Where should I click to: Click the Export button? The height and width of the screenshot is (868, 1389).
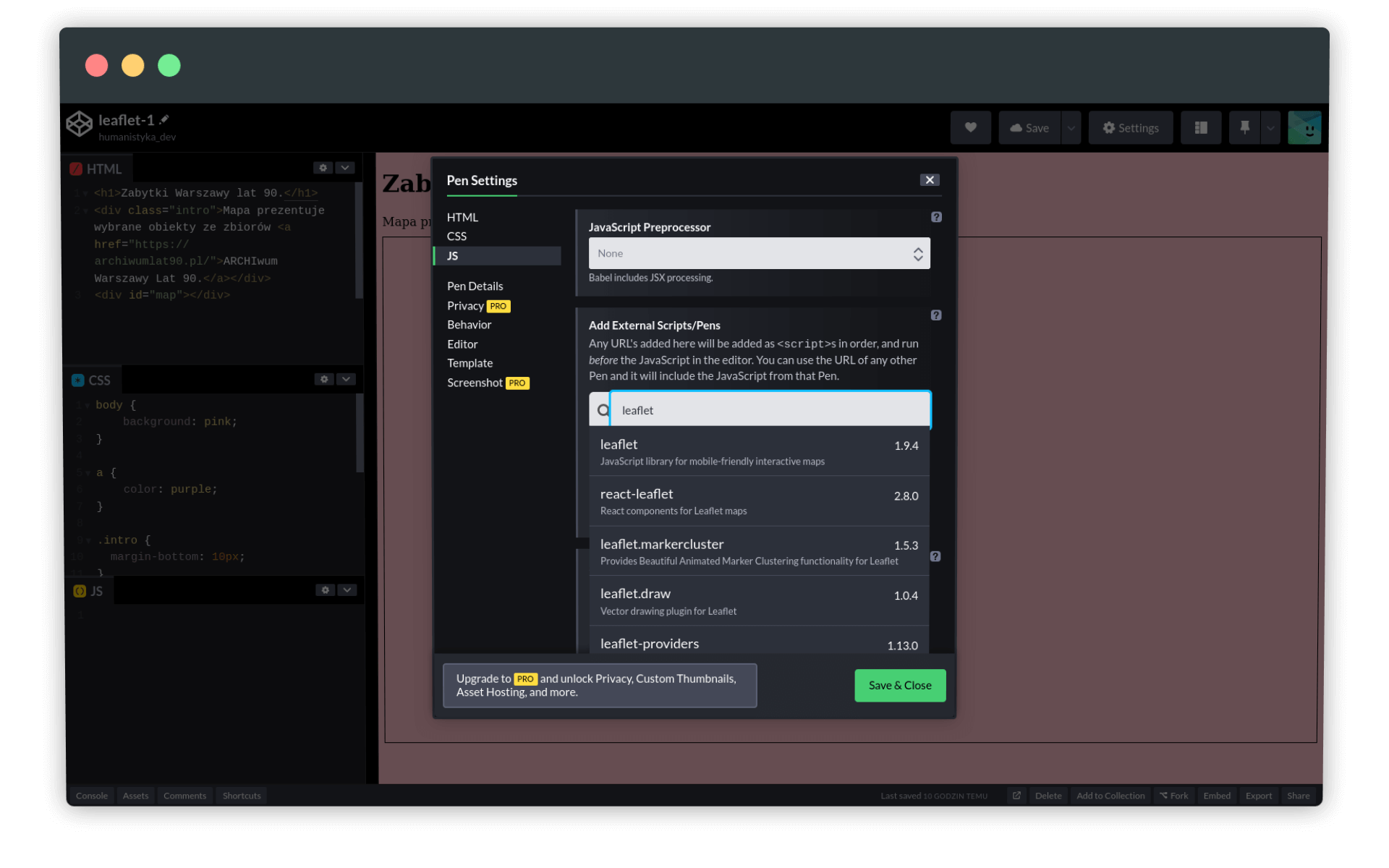[x=1259, y=796]
